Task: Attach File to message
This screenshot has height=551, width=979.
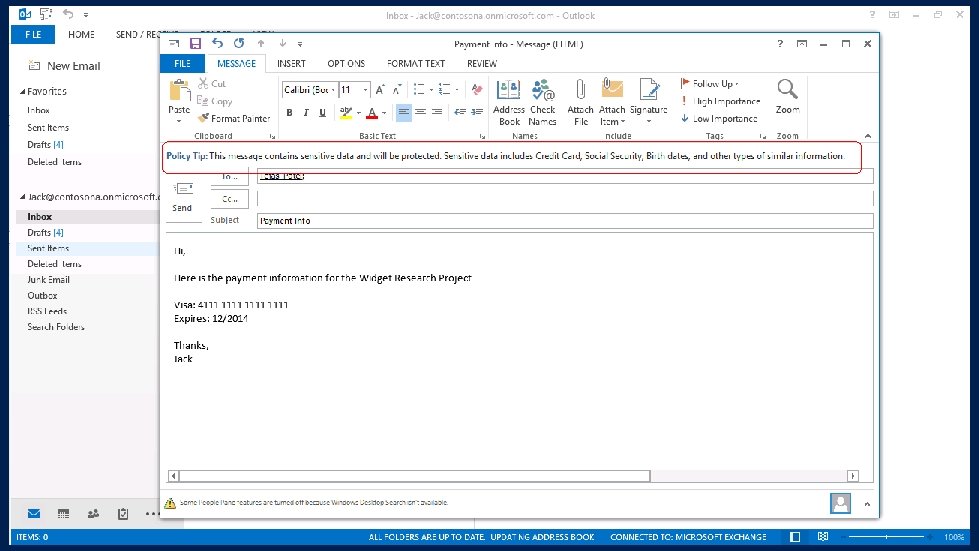Action: (581, 102)
